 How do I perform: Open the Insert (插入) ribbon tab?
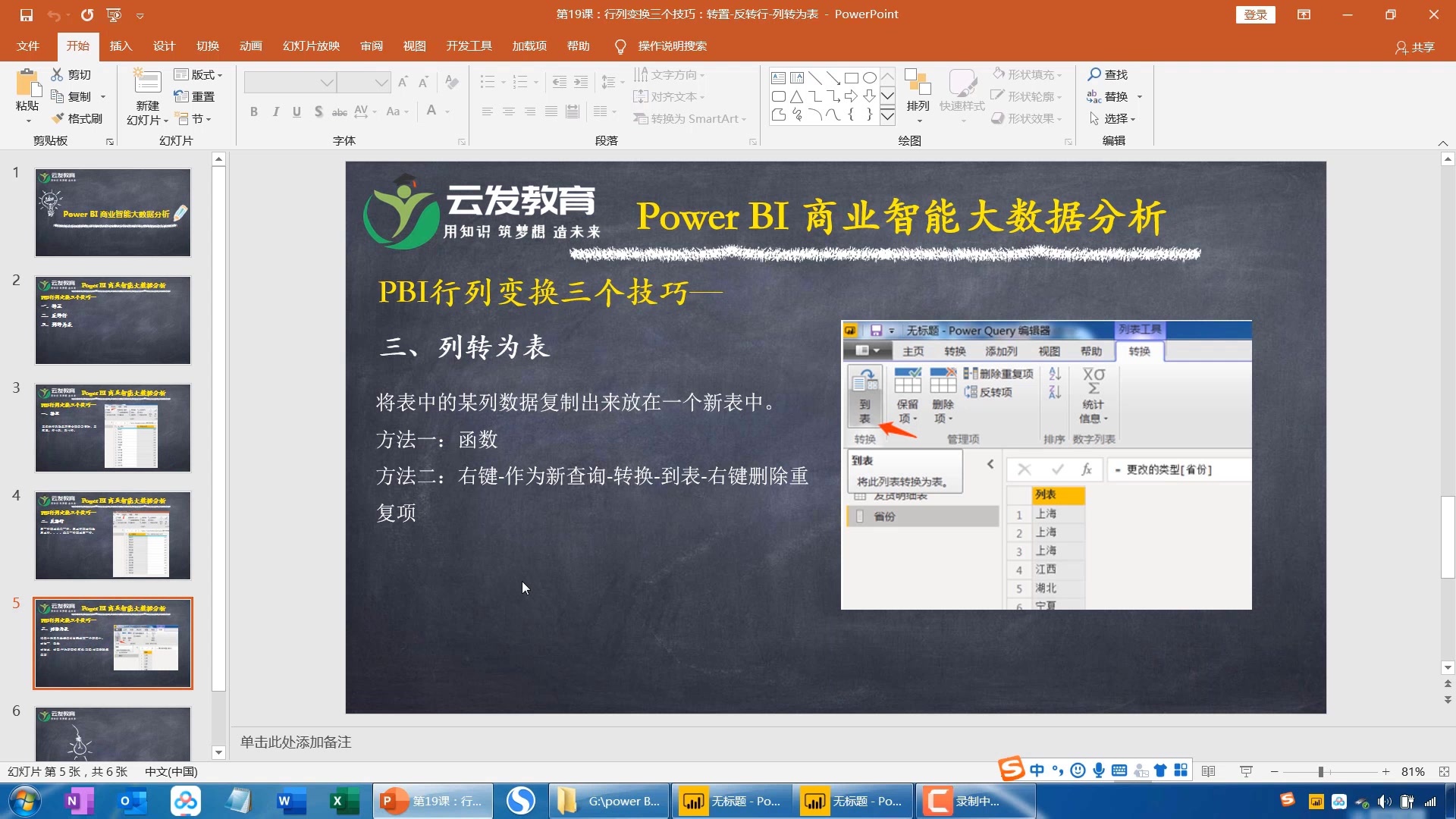pyautogui.click(x=121, y=46)
